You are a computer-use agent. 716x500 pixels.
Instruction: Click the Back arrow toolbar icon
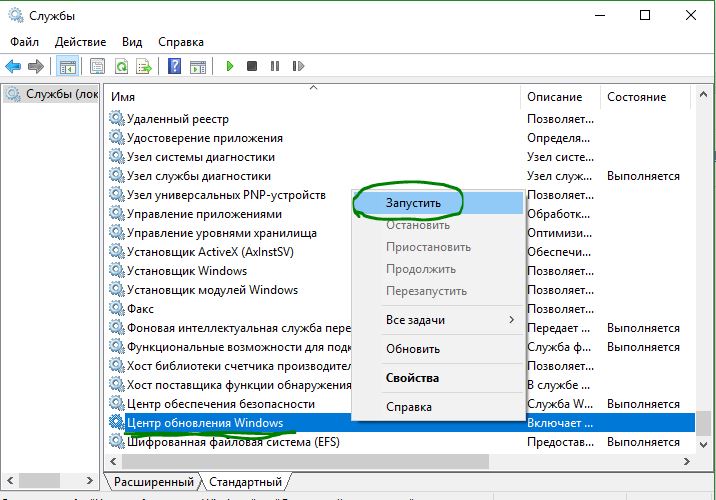pos(13,66)
